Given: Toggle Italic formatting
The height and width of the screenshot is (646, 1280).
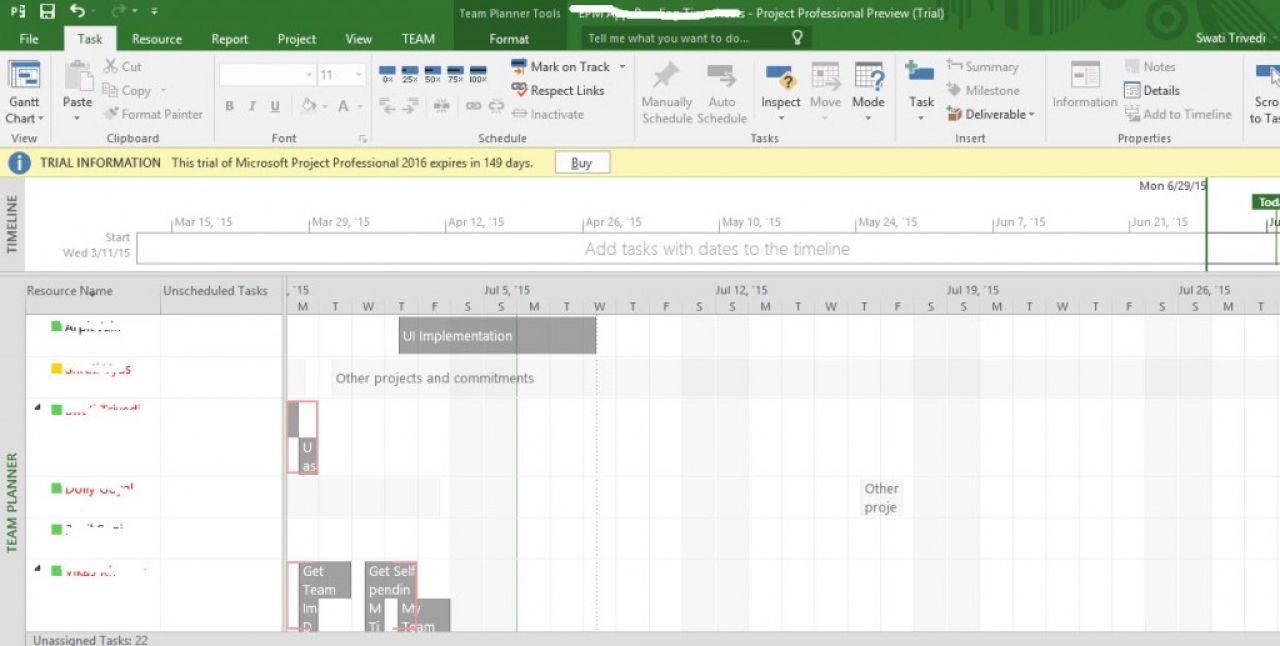Looking at the screenshot, I should 252,106.
